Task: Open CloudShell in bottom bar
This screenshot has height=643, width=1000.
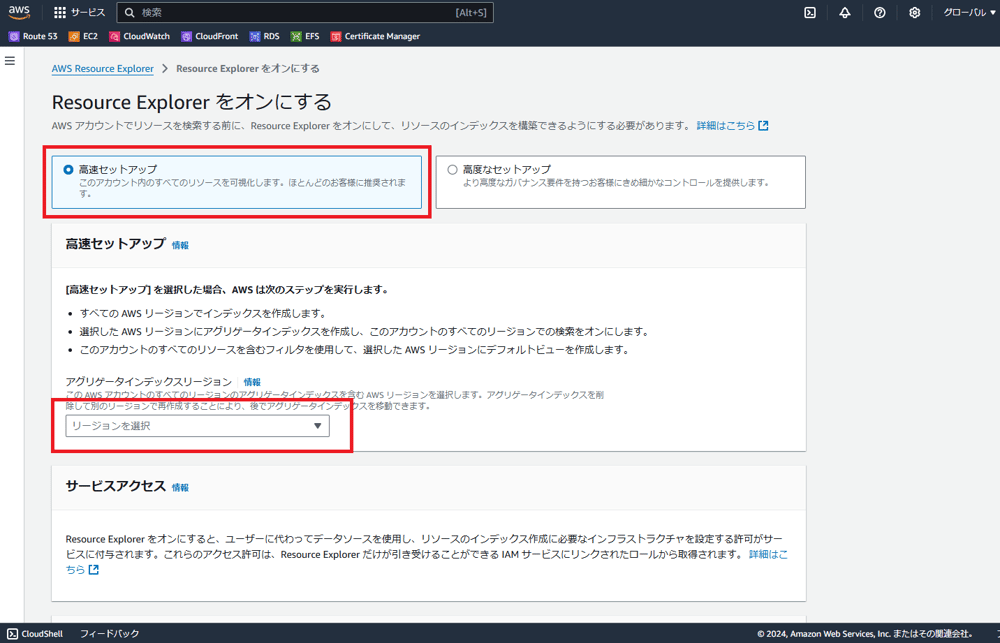Action: tap(36, 633)
